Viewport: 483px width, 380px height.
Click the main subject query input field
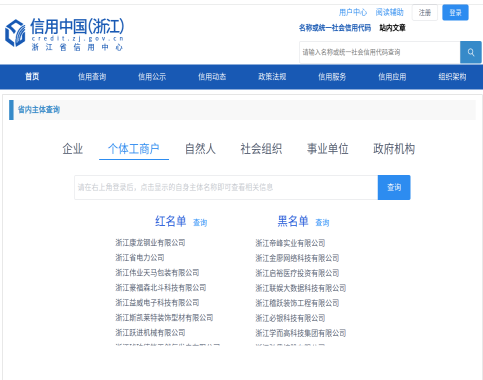coord(226,187)
